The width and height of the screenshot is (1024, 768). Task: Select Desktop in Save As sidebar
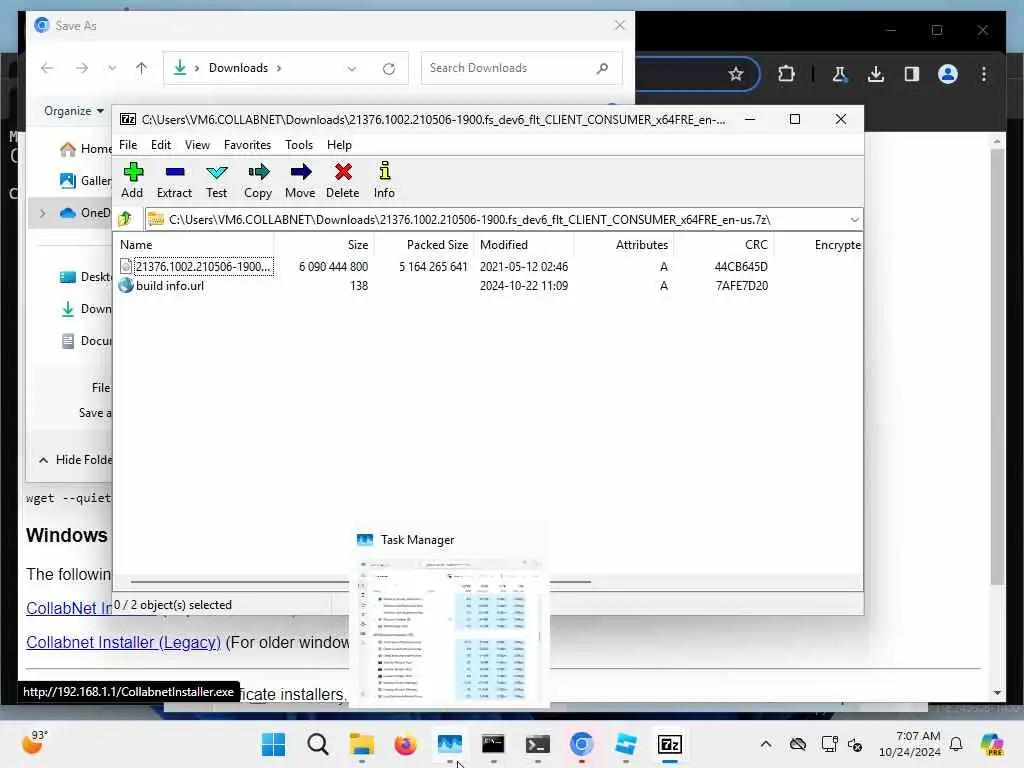[86, 277]
